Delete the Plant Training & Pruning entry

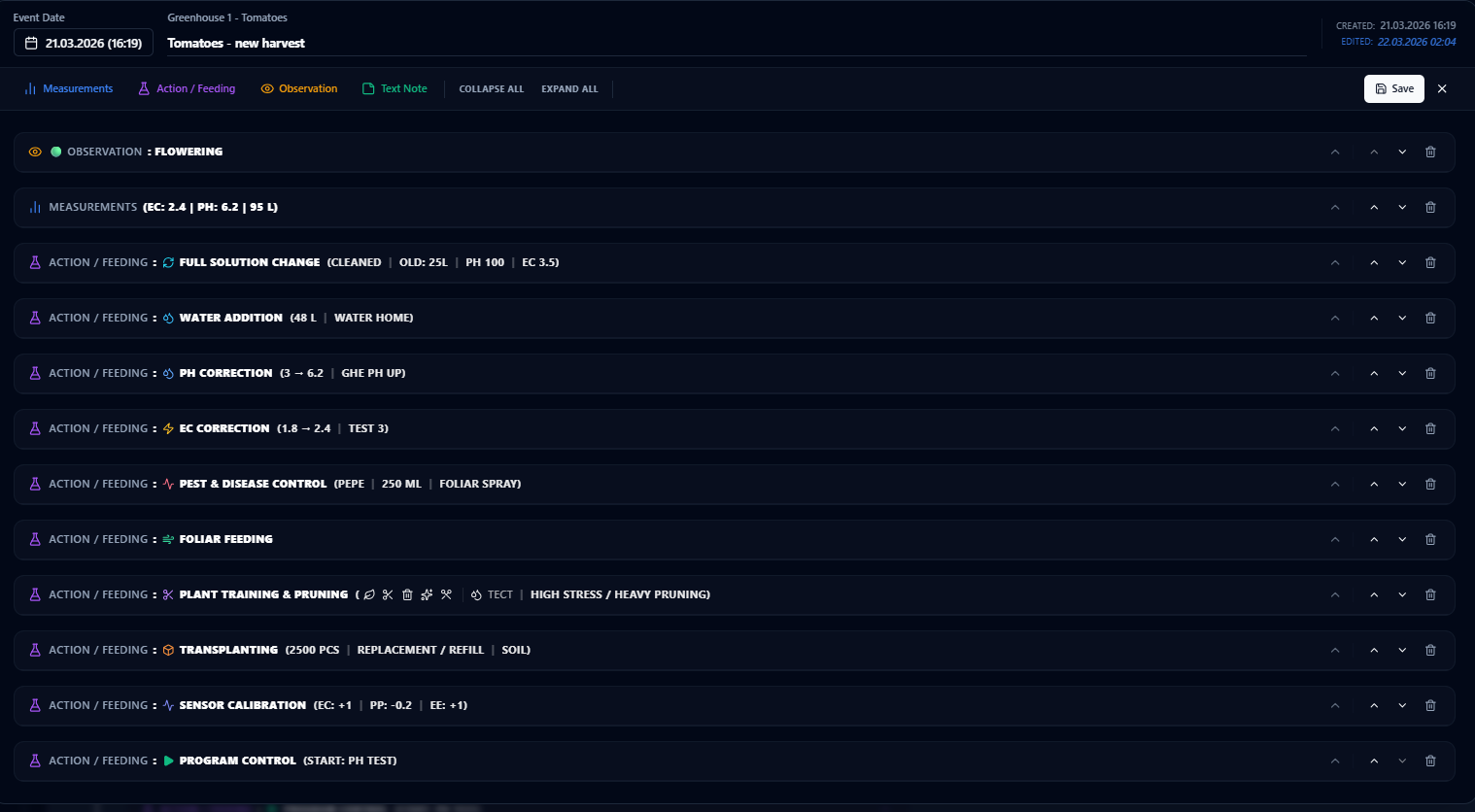(x=1430, y=594)
